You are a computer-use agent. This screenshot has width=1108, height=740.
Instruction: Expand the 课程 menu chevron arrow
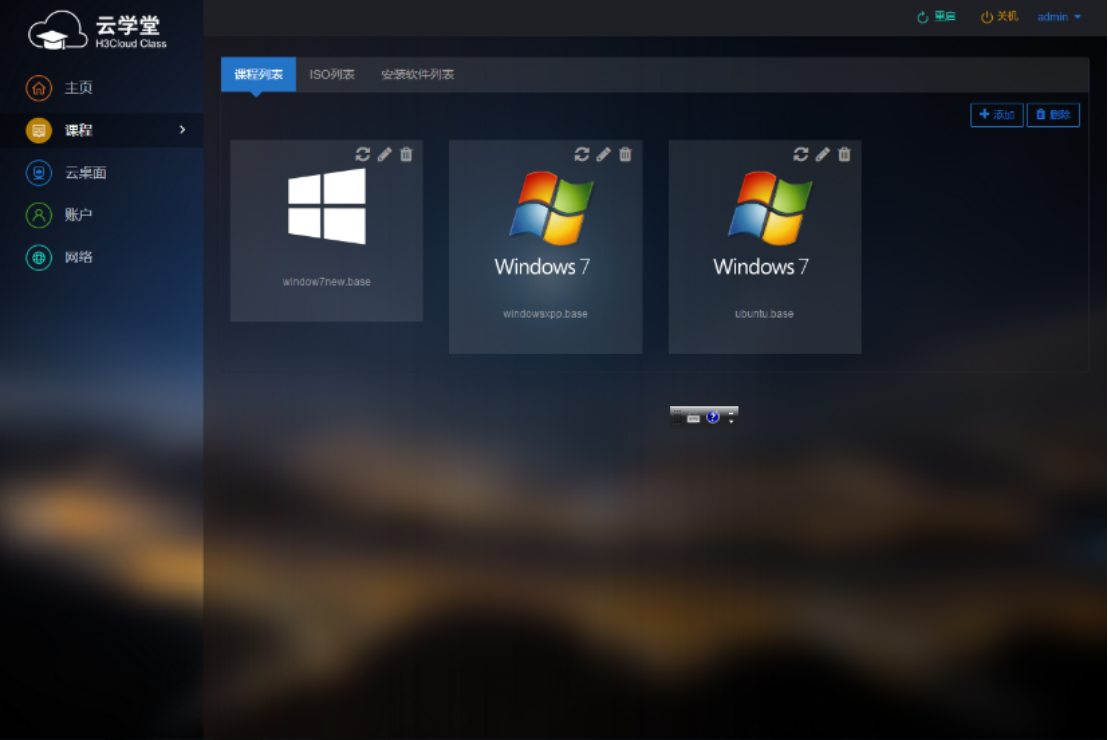tap(182, 129)
